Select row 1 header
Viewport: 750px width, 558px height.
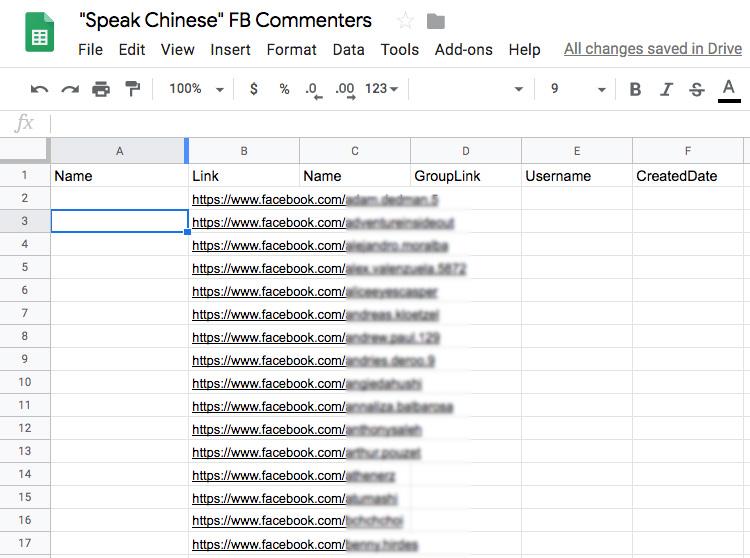(24, 175)
